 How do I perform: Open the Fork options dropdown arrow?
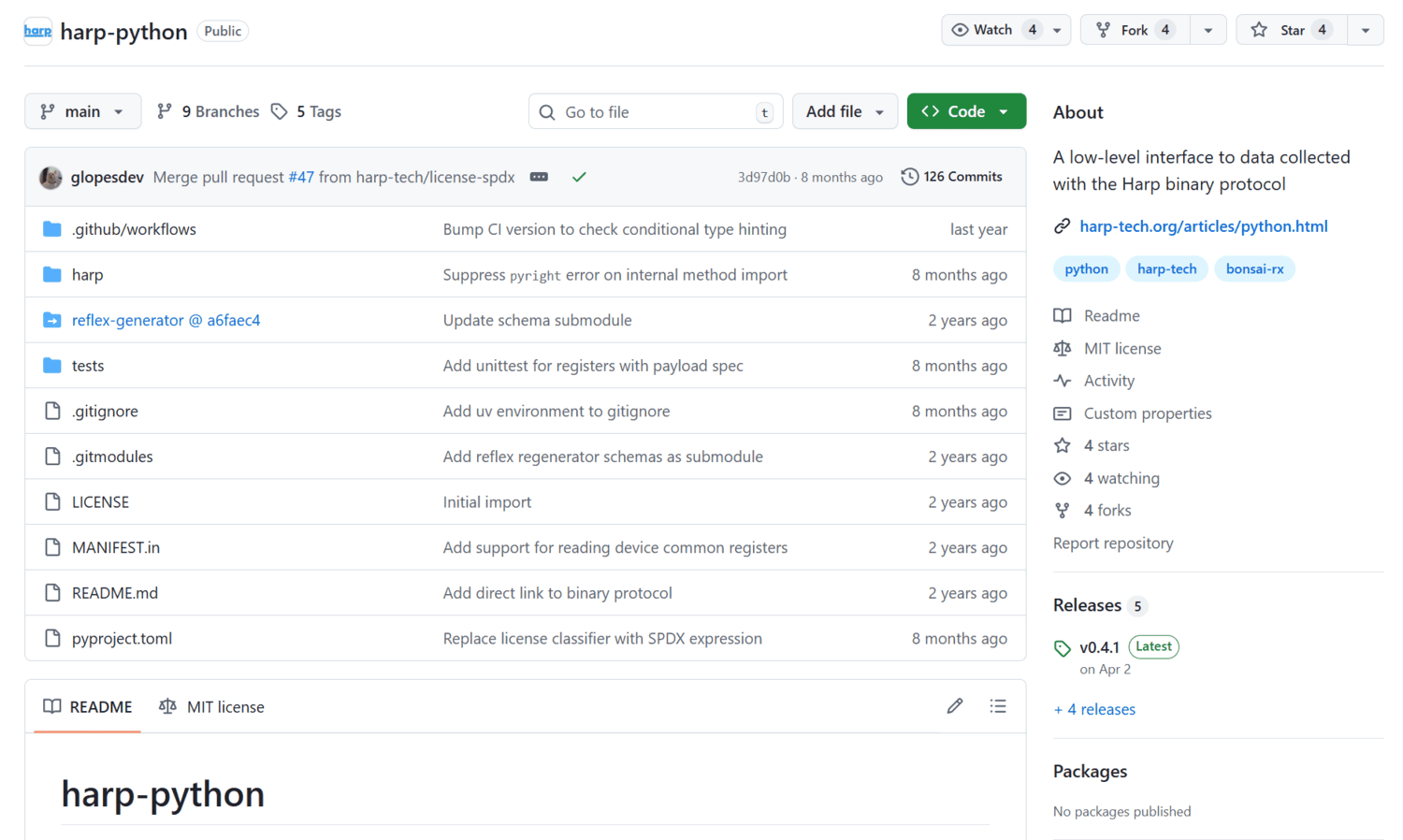pos(1208,30)
